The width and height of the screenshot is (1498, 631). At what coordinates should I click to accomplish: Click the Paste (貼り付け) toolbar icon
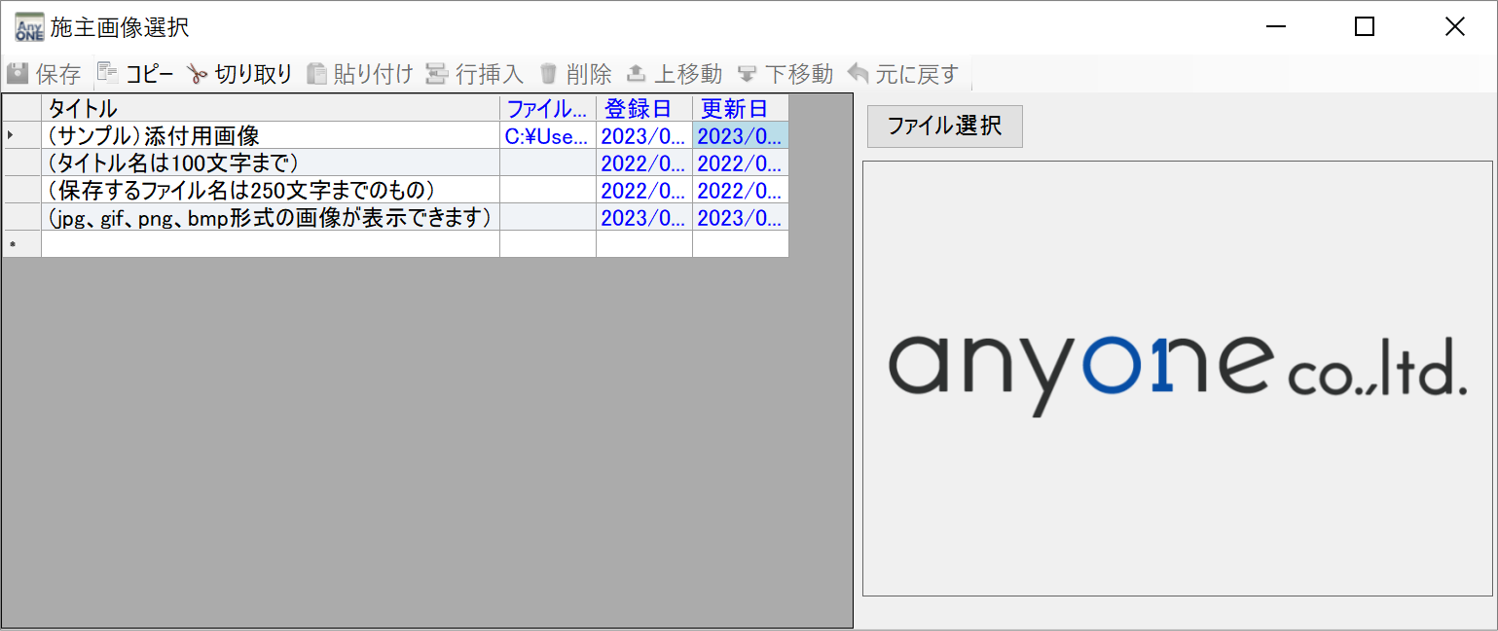click(x=316, y=74)
